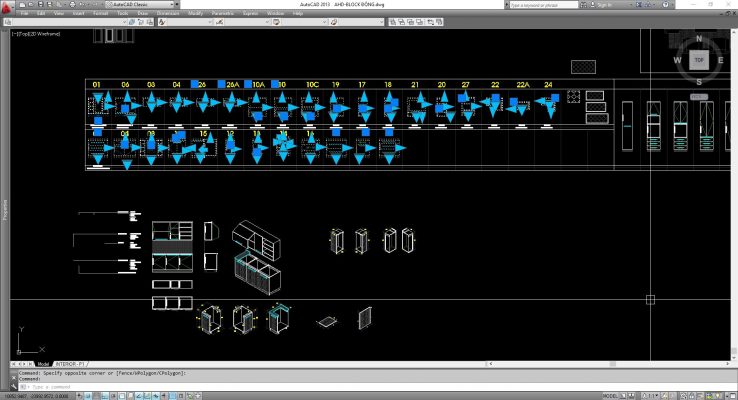Open the AutoCAD application menu logo
The image size is (738, 400).
coord(6,6)
